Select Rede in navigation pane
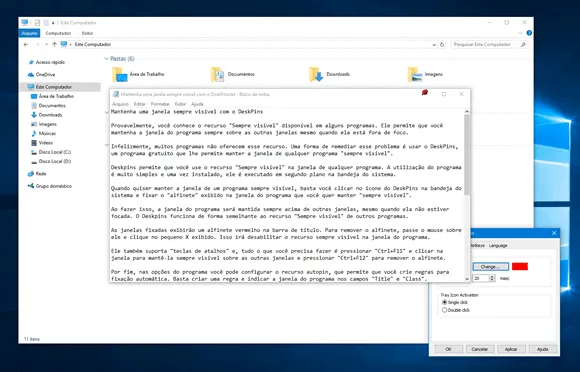 [41, 174]
